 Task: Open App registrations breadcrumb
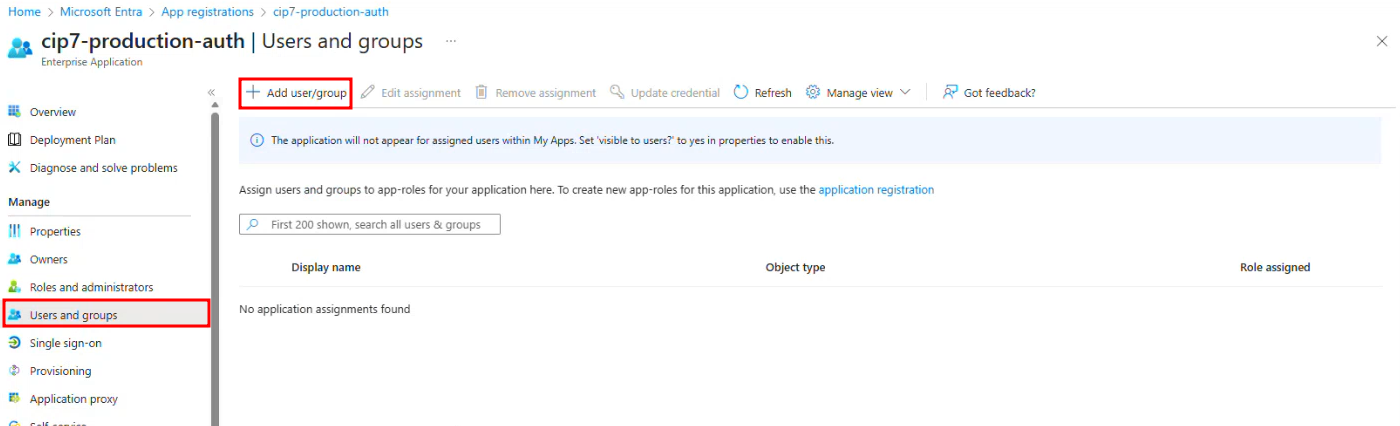(208, 12)
